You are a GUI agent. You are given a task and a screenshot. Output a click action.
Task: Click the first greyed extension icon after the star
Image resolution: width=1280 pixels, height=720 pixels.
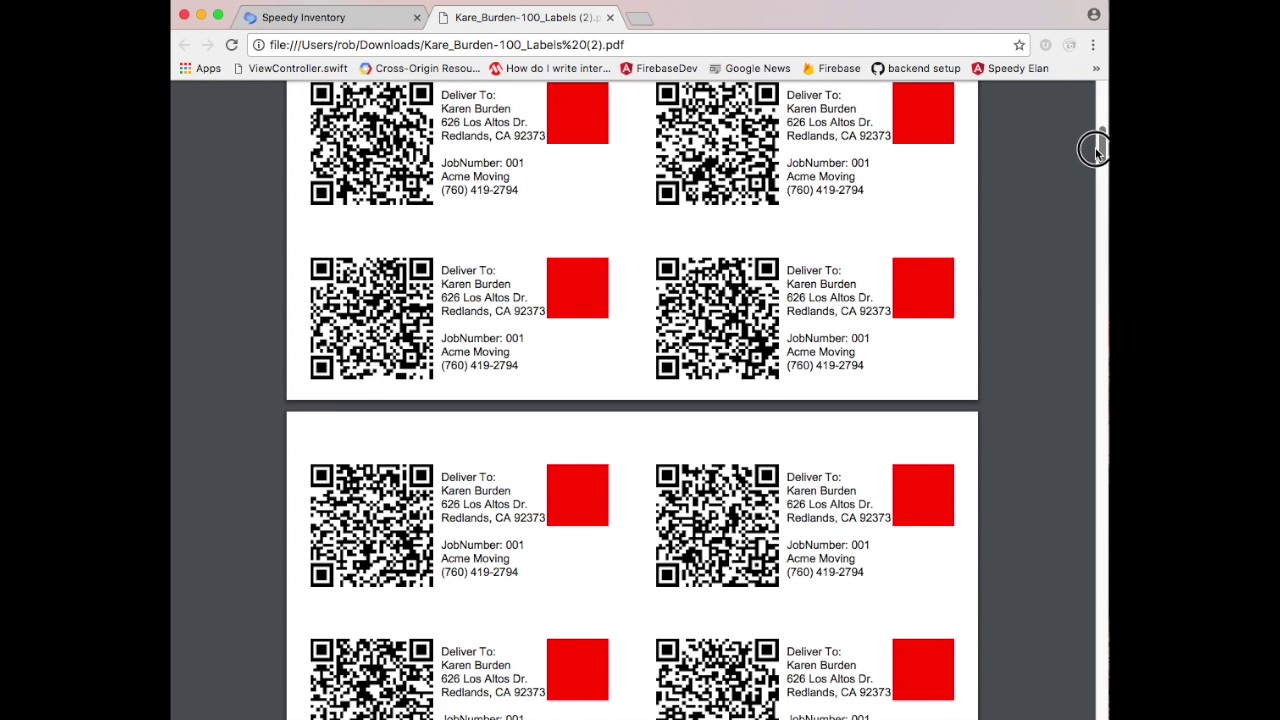click(x=1045, y=45)
